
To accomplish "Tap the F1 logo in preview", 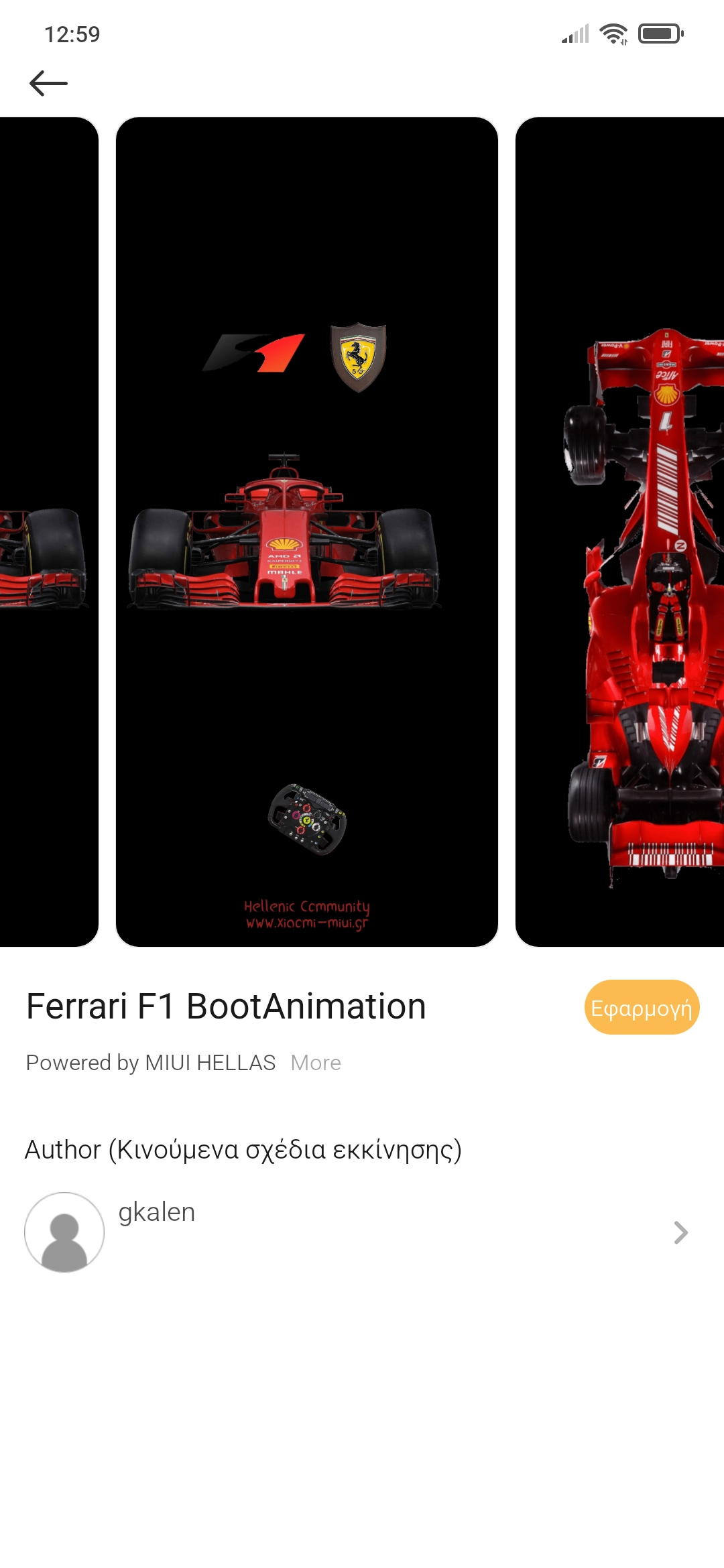I will tap(254, 352).
